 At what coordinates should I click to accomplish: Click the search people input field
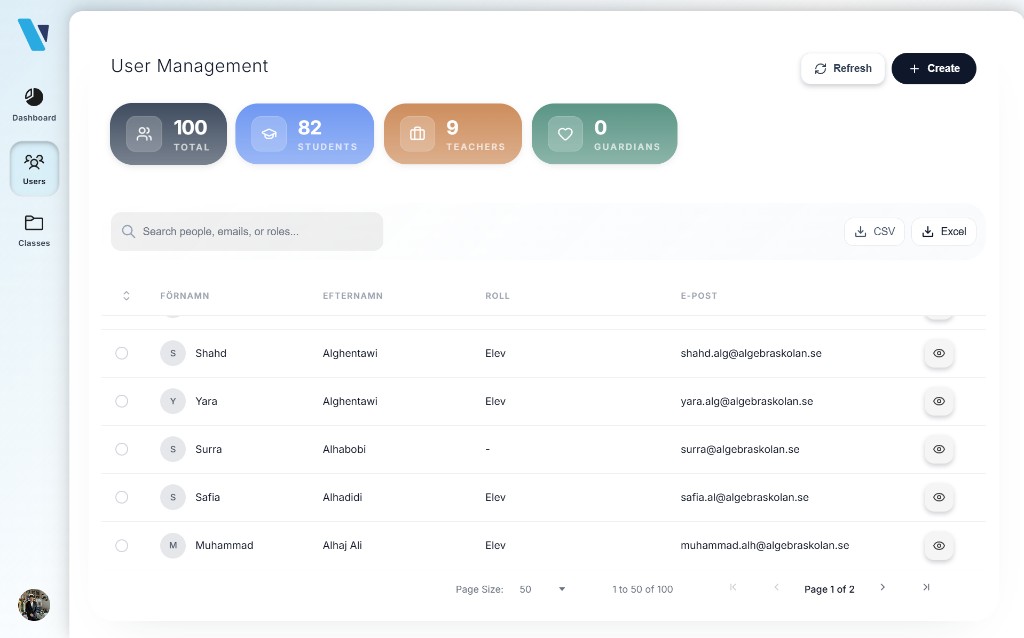click(246, 231)
